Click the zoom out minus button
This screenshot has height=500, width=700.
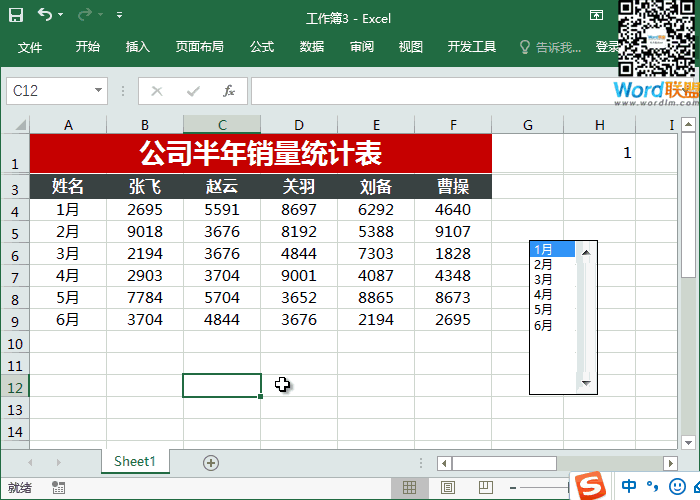point(513,488)
